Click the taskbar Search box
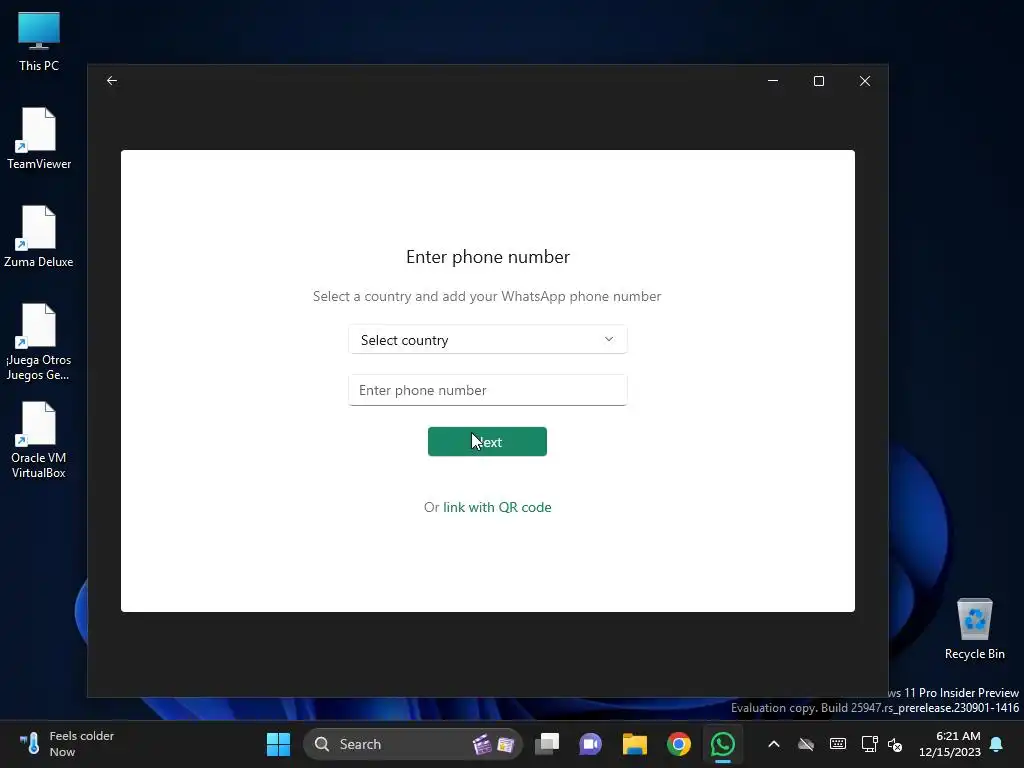 (413, 744)
